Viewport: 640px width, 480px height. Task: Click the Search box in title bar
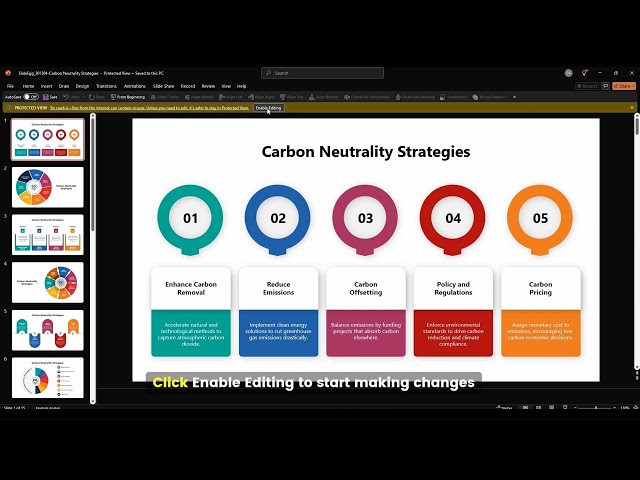click(x=322, y=73)
